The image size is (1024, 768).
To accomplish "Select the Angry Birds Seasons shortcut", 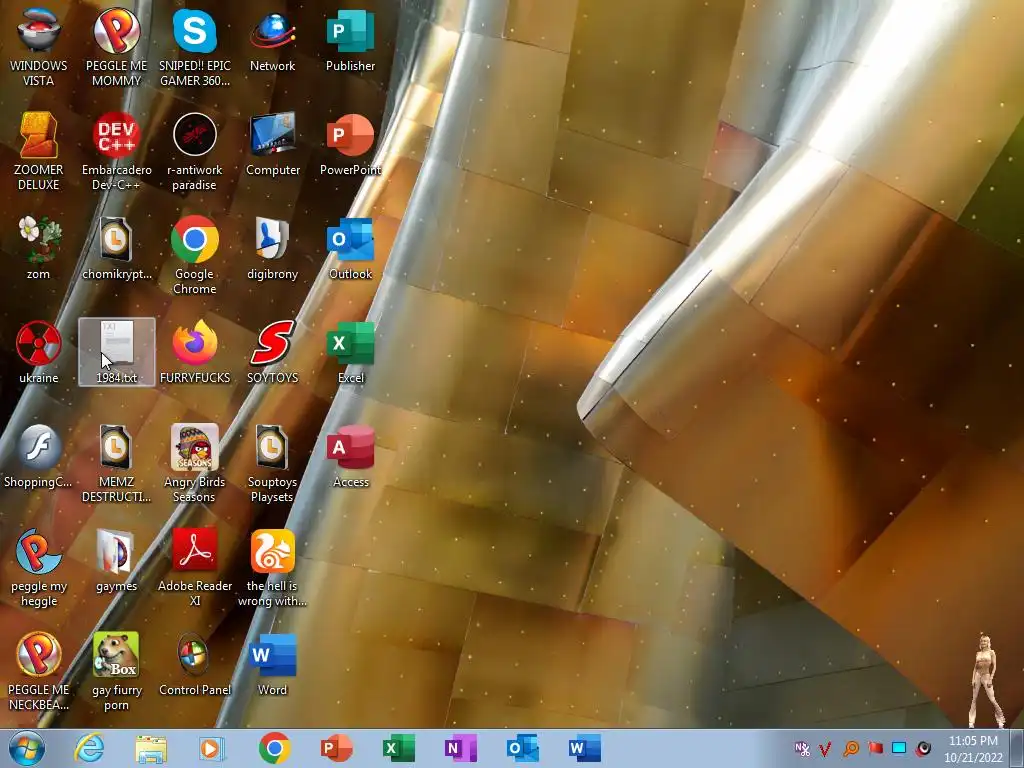I will click(x=195, y=462).
